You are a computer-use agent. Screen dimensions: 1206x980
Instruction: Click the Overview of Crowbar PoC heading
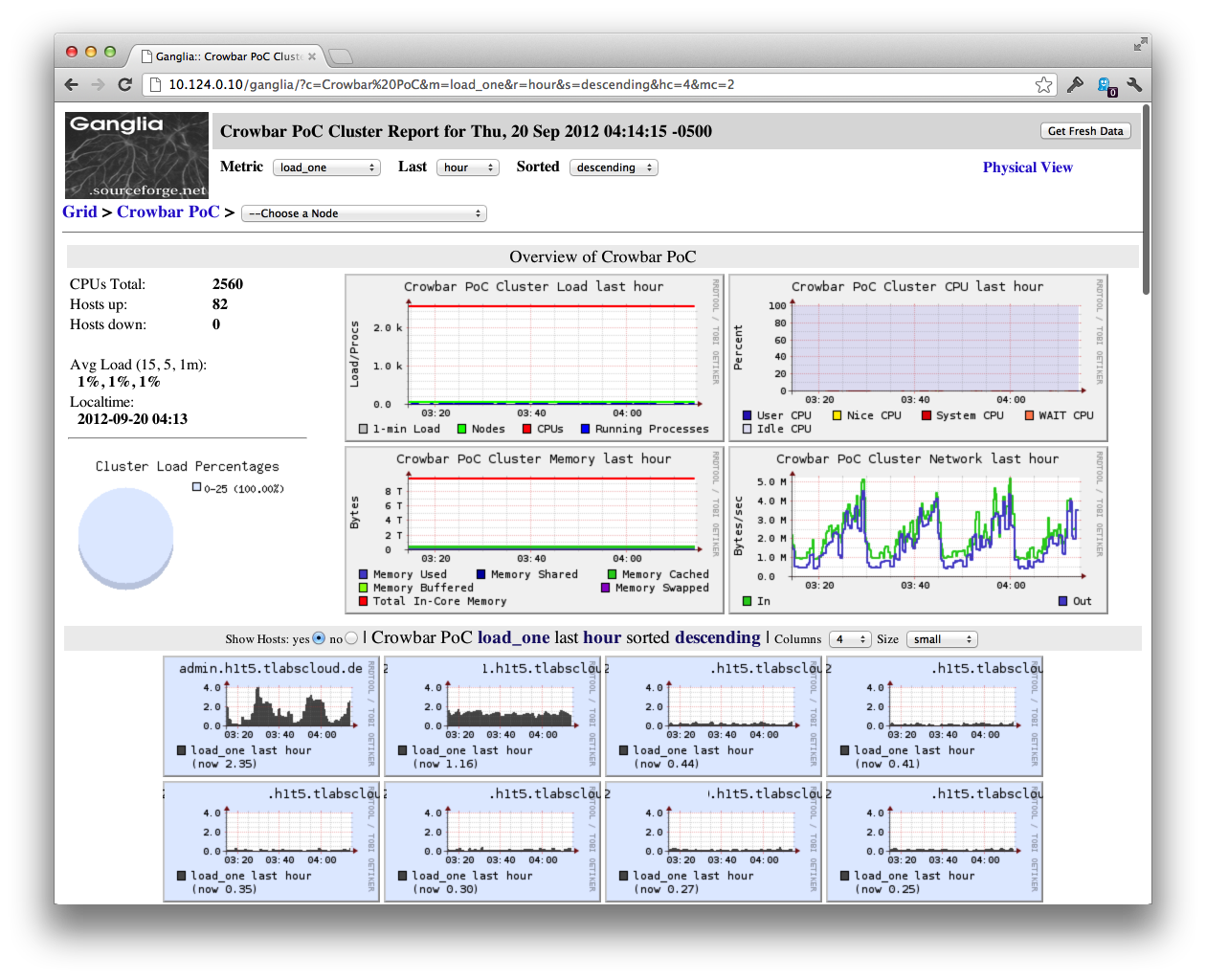coord(603,256)
